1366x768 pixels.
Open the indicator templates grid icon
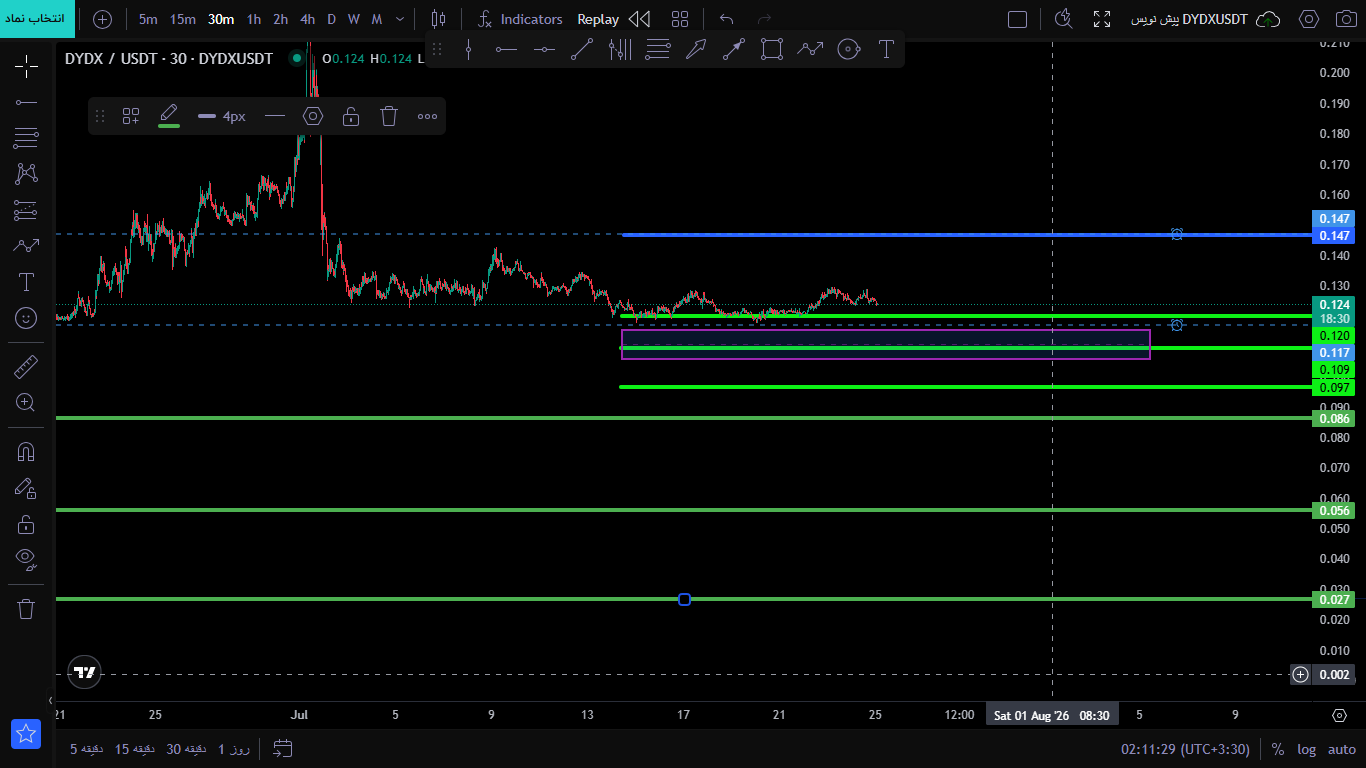[x=680, y=19]
